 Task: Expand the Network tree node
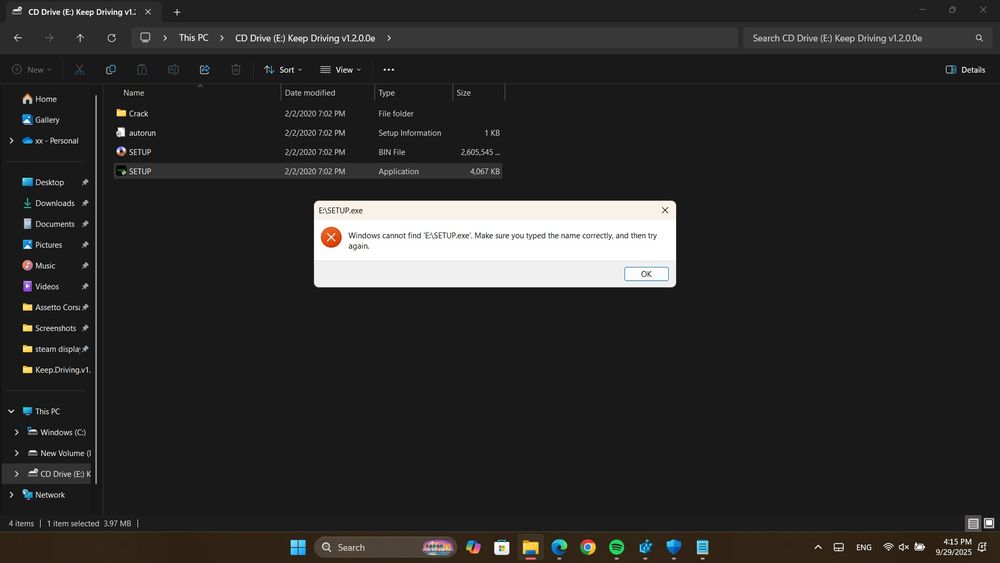11,494
